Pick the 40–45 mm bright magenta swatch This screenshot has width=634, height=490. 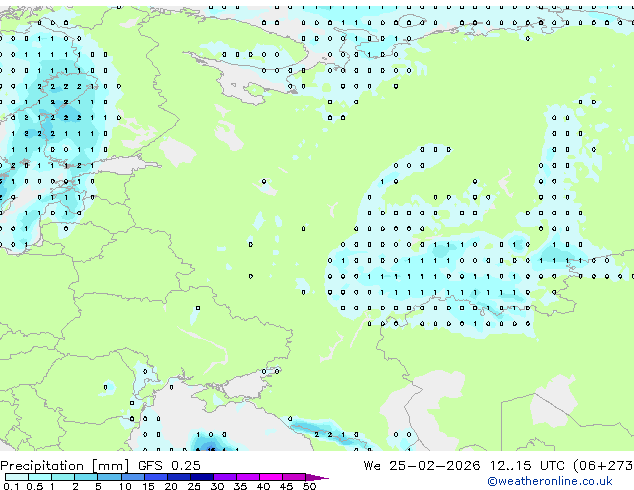tap(271, 477)
